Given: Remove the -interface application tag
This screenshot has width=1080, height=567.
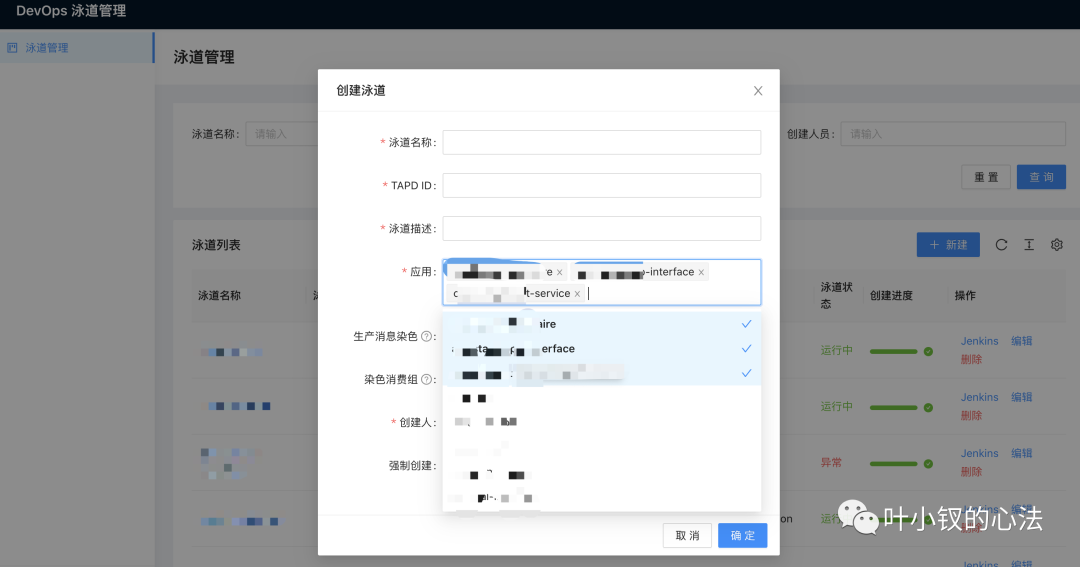Looking at the screenshot, I should click(701, 272).
